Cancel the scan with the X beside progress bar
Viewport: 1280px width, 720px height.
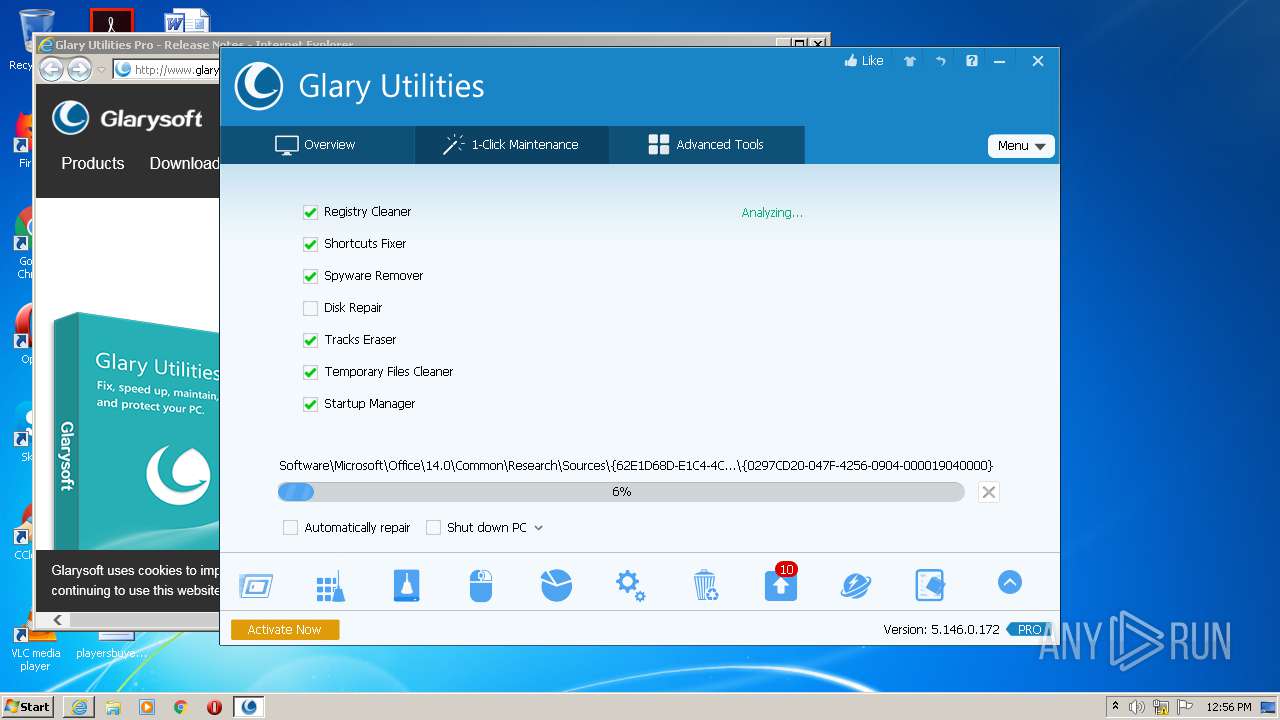coord(988,492)
